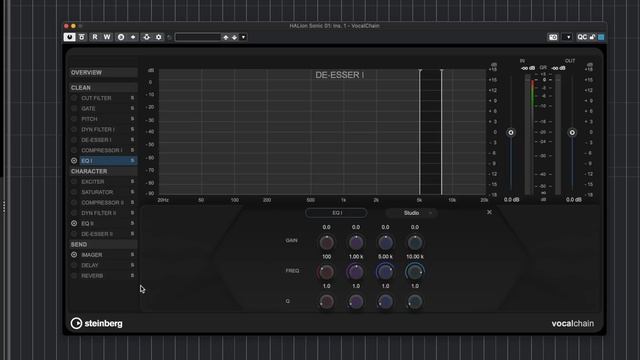Toggle power for EQ II module
640x360 pixels.
click(x=74, y=224)
